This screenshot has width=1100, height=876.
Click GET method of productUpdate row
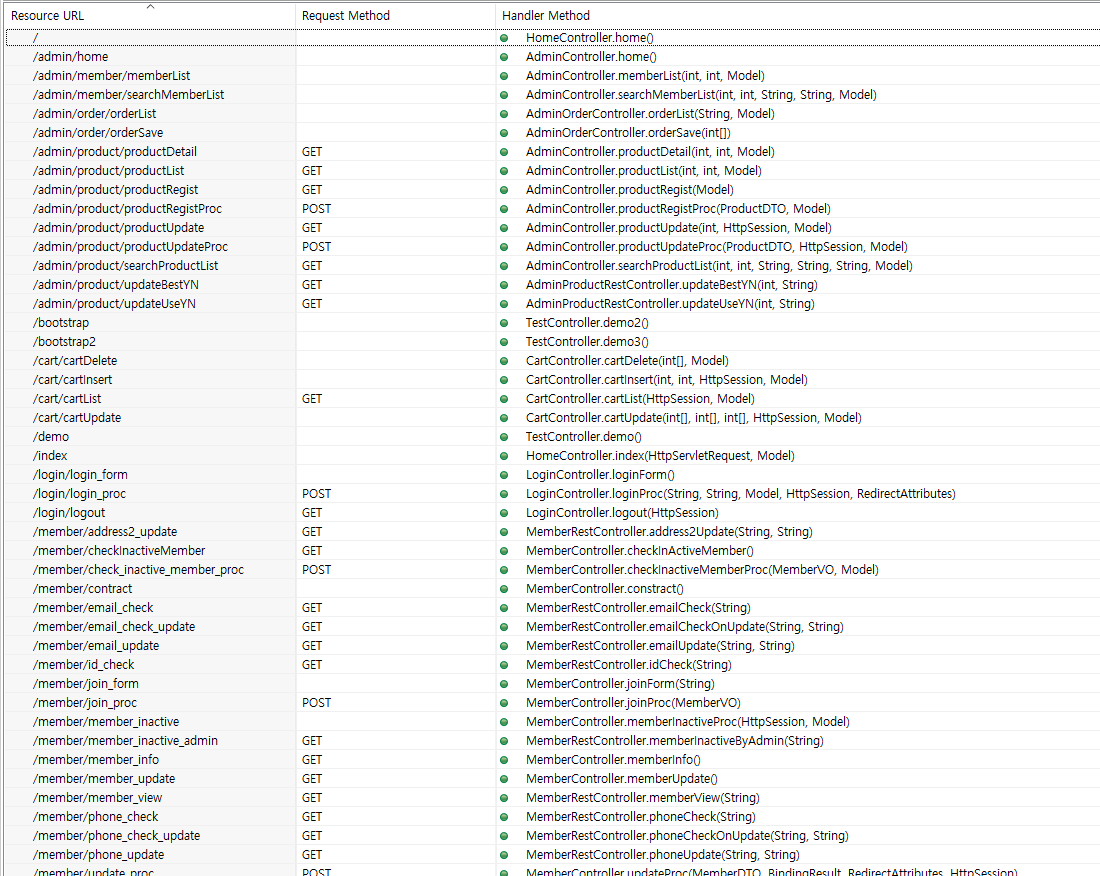[x=311, y=228]
